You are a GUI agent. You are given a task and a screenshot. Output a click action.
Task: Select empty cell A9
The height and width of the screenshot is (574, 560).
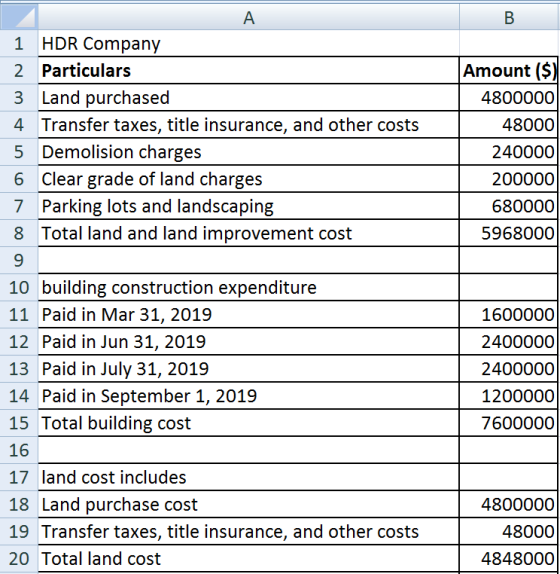coord(249,260)
